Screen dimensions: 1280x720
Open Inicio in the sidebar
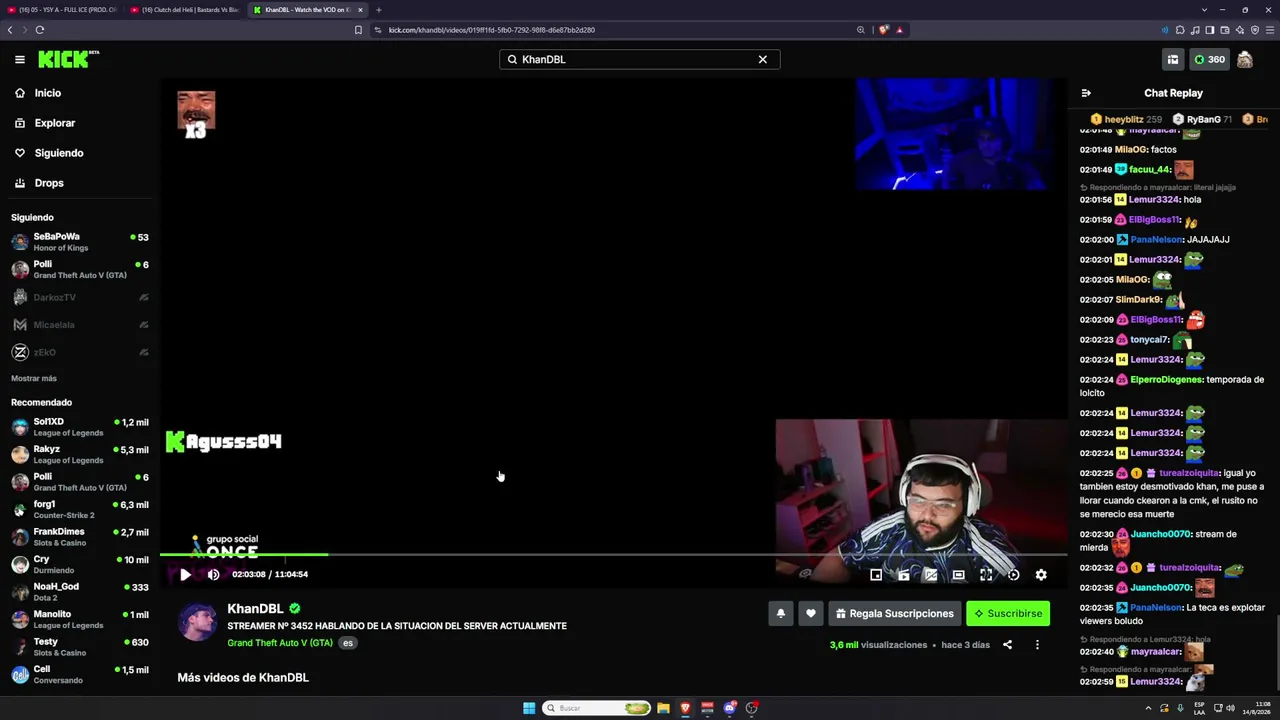(x=48, y=93)
